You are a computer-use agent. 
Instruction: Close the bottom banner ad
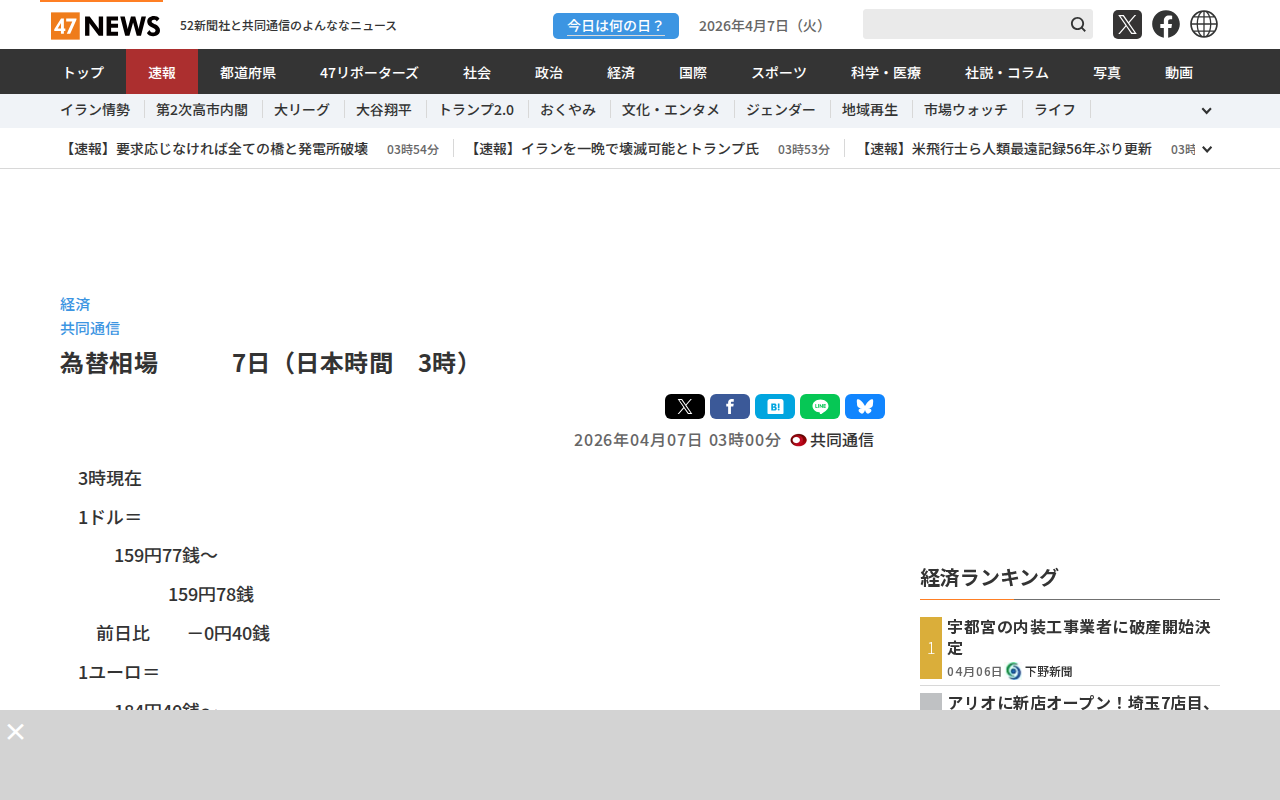point(16,732)
